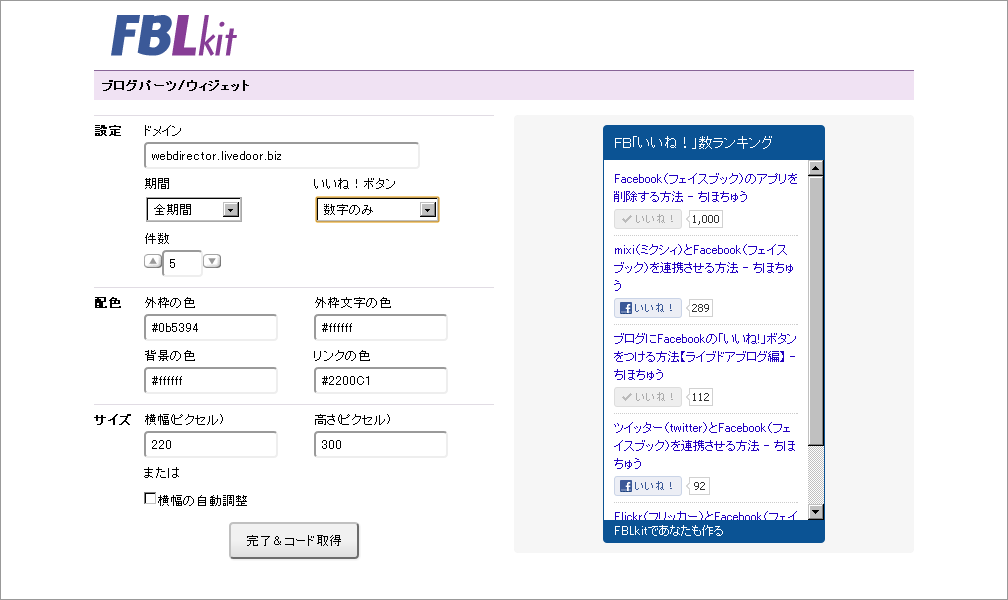Screen dimensions: 1008x600
Task: Edit the 外枠文字の色 field
Action: click(381, 327)
